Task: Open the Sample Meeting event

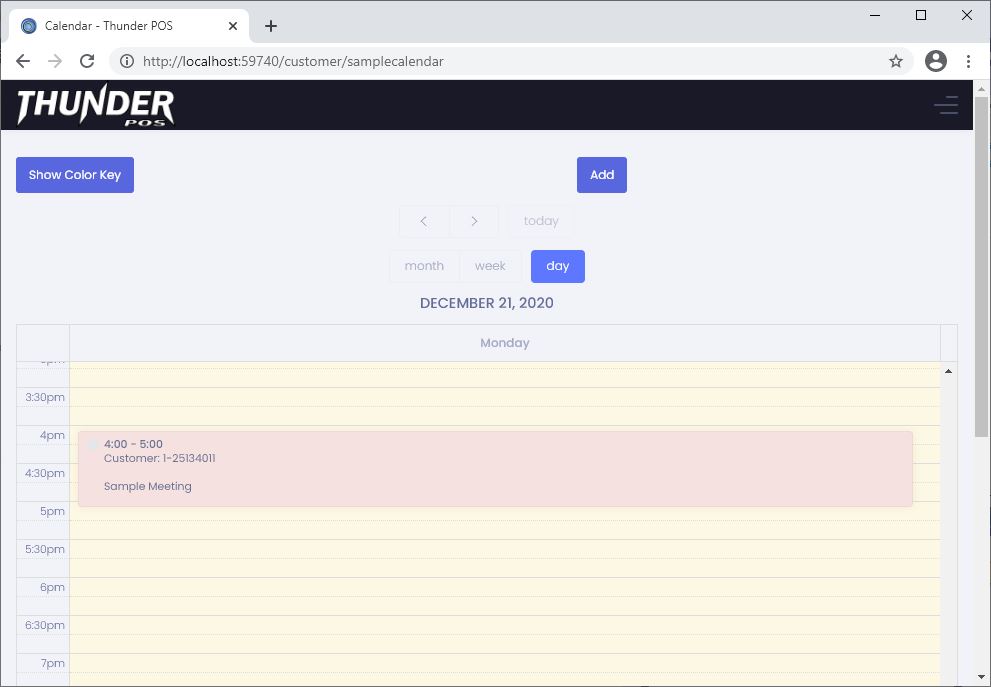Action: (495, 469)
